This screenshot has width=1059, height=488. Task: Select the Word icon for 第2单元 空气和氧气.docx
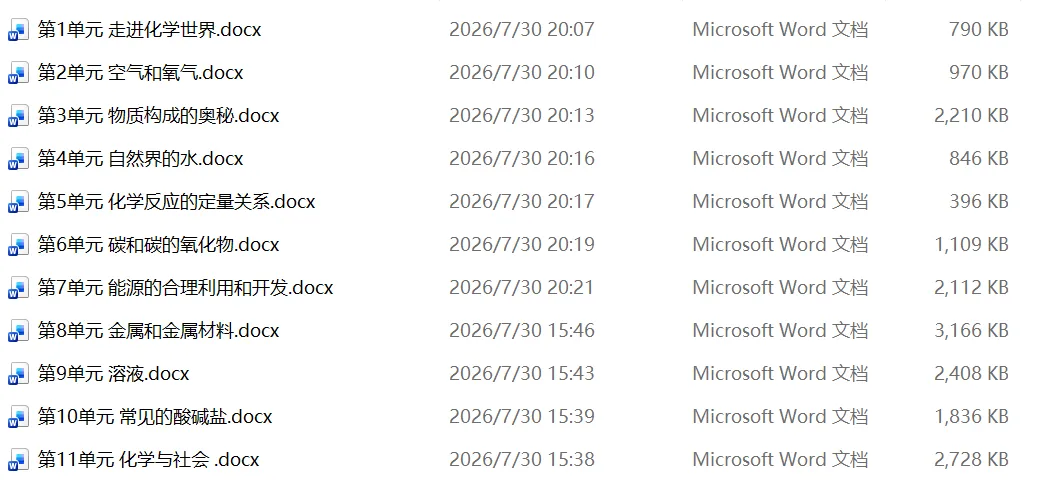pyautogui.click(x=18, y=74)
